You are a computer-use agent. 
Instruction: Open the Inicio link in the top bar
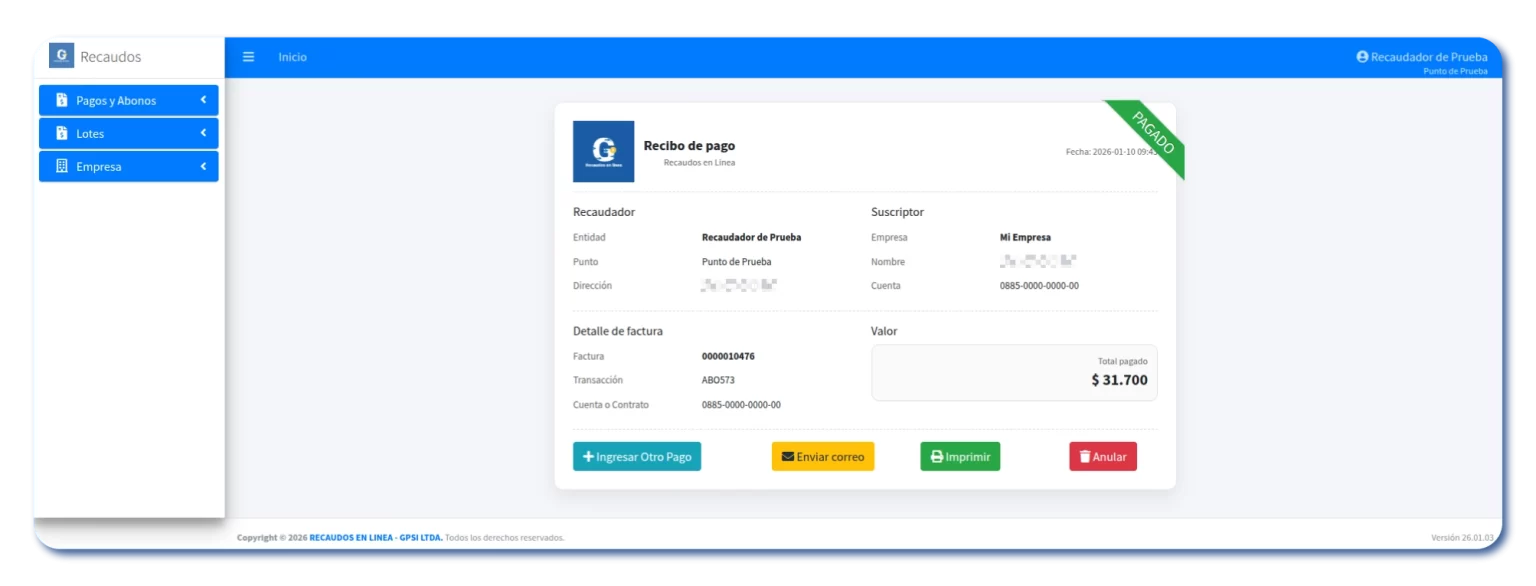click(x=292, y=57)
